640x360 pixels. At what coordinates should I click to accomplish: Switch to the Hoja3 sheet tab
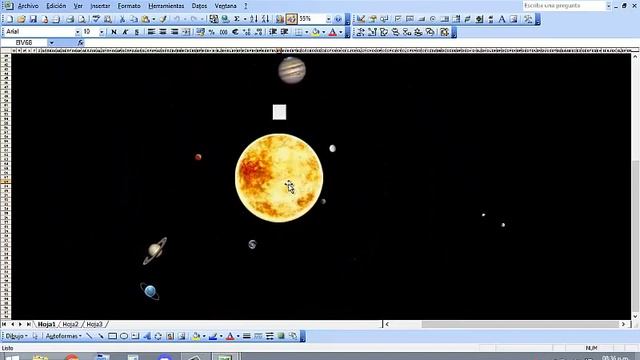pos(94,324)
